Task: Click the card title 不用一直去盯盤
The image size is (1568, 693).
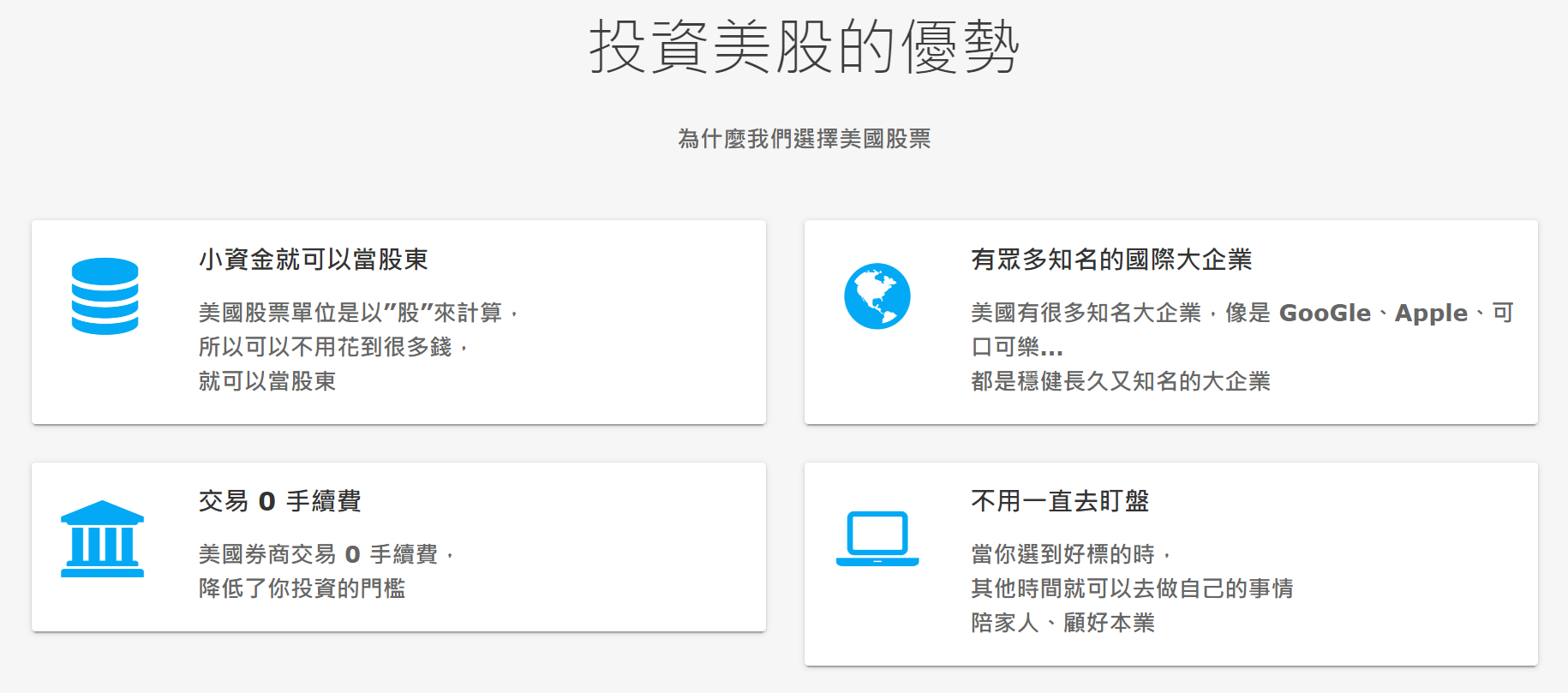Action: 1060,501
